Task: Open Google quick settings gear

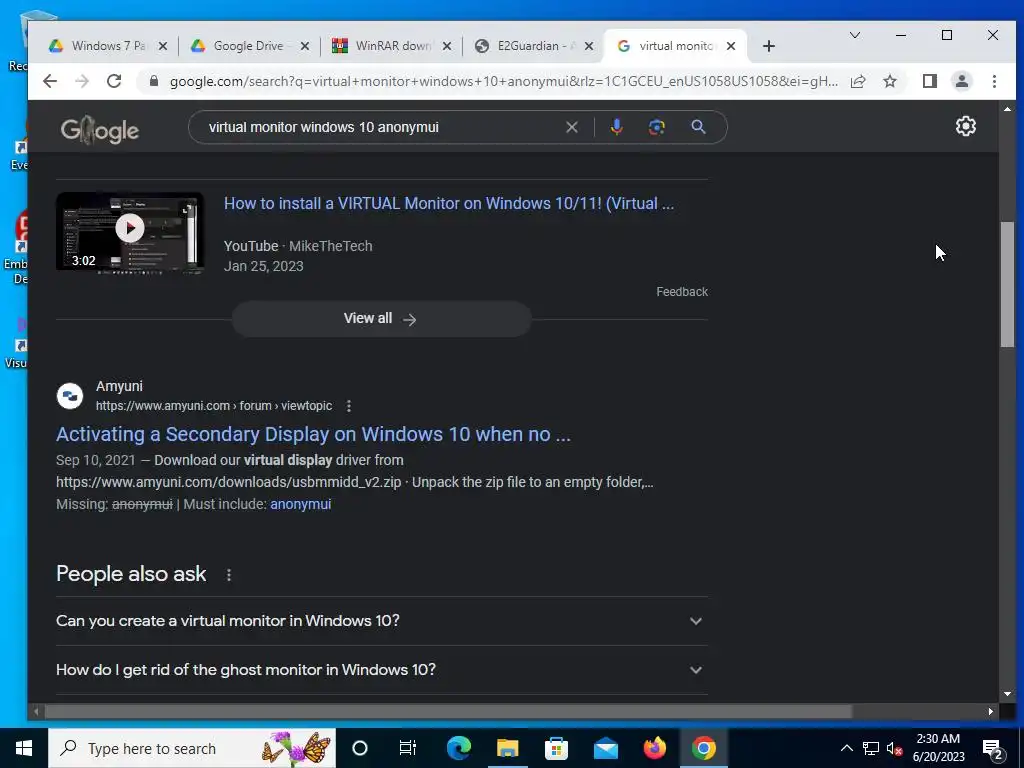Action: pos(965,126)
